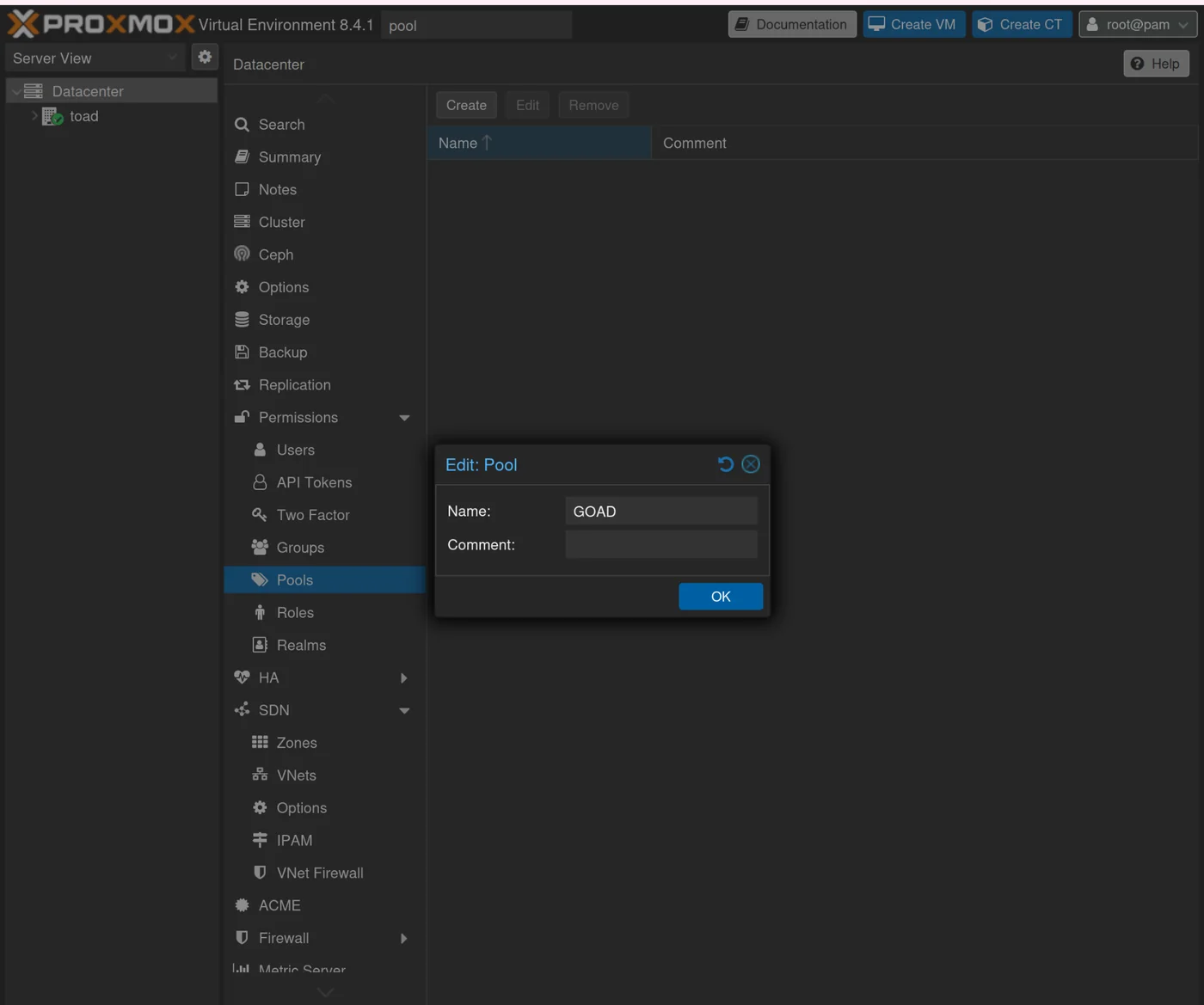Select the toad node in tree
Viewport: 1204px width, 1005px height.
83,116
